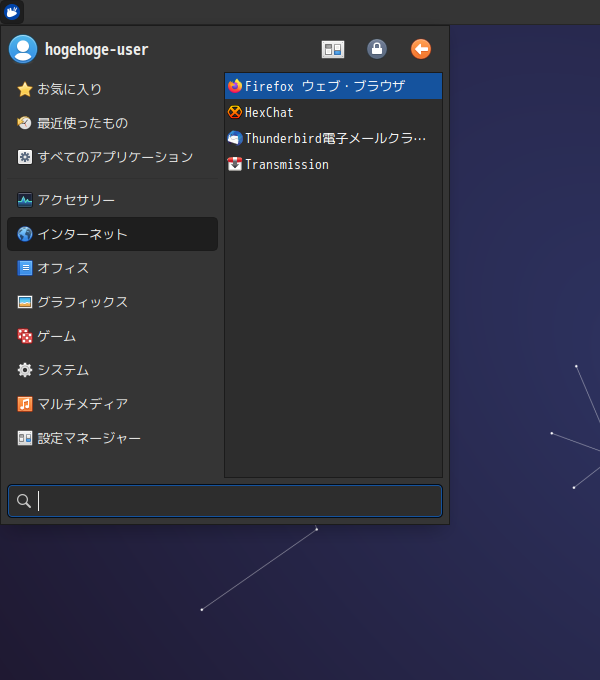
Task: Open the settings manager icon in header
Action: tap(333, 49)
